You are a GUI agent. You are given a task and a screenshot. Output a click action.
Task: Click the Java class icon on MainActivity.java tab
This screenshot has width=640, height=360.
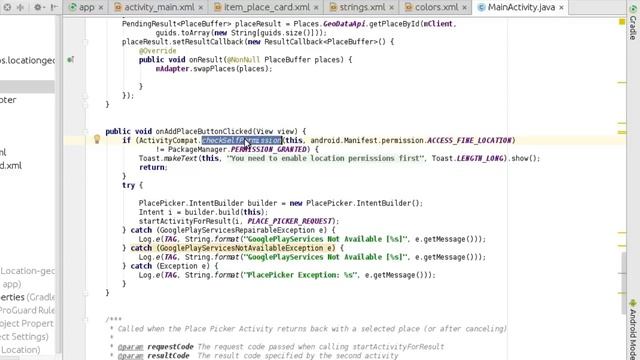tap(482, 7)
